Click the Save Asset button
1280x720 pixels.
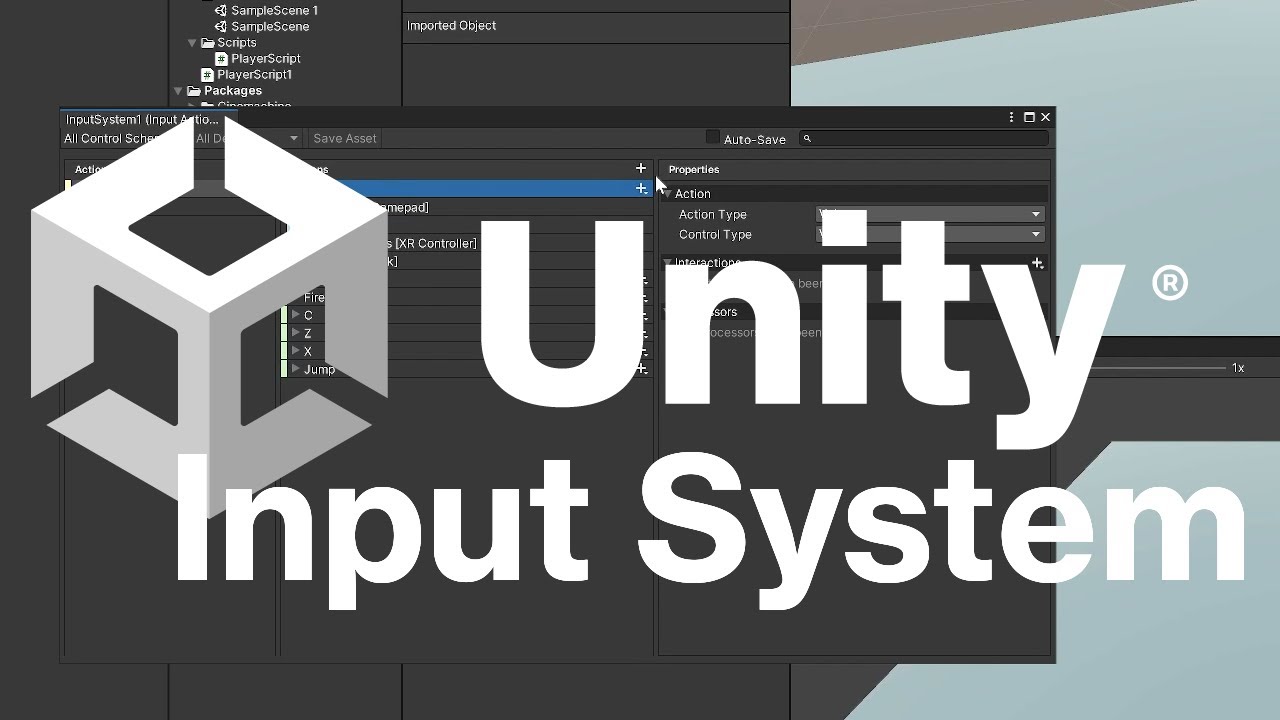point(345,138)
